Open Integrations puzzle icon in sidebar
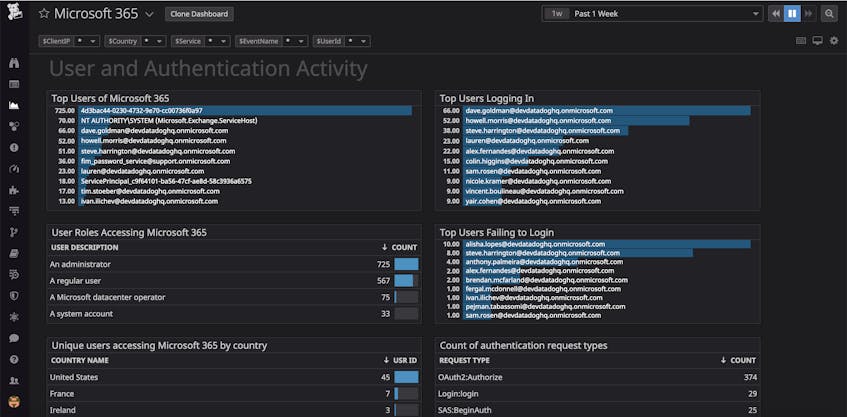The width and height of the screenshot is (847, 417). click(x=15, y=190)
